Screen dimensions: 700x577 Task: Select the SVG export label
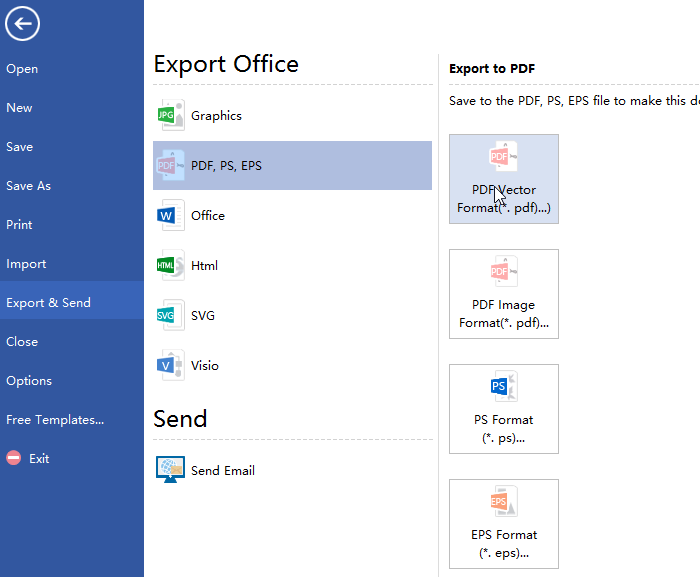203,315
